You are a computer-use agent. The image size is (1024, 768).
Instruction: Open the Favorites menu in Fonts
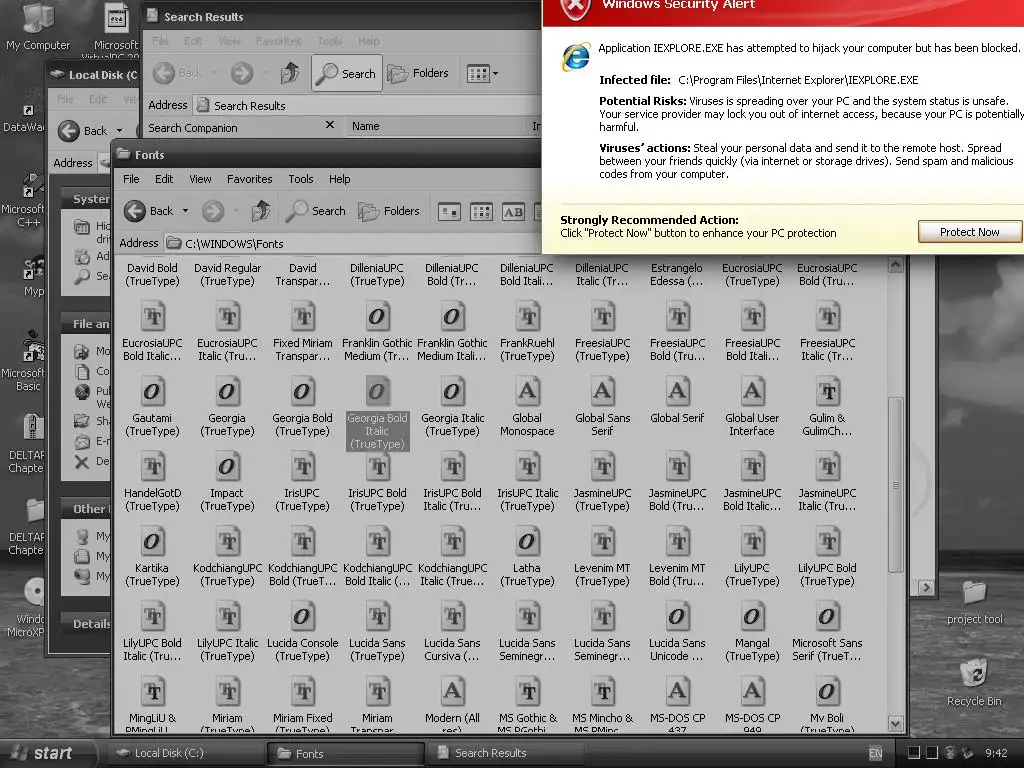pyautogui.click(x=249, y=179)
